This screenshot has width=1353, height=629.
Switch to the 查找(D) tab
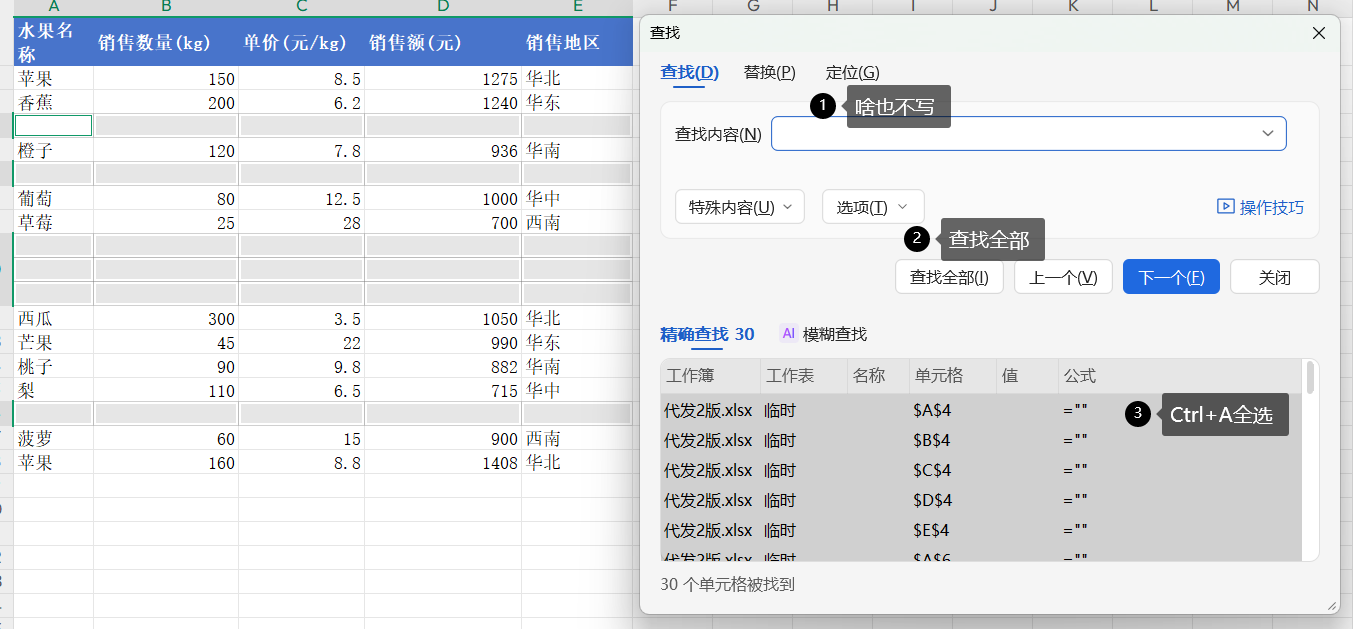(x=689, y=72)
